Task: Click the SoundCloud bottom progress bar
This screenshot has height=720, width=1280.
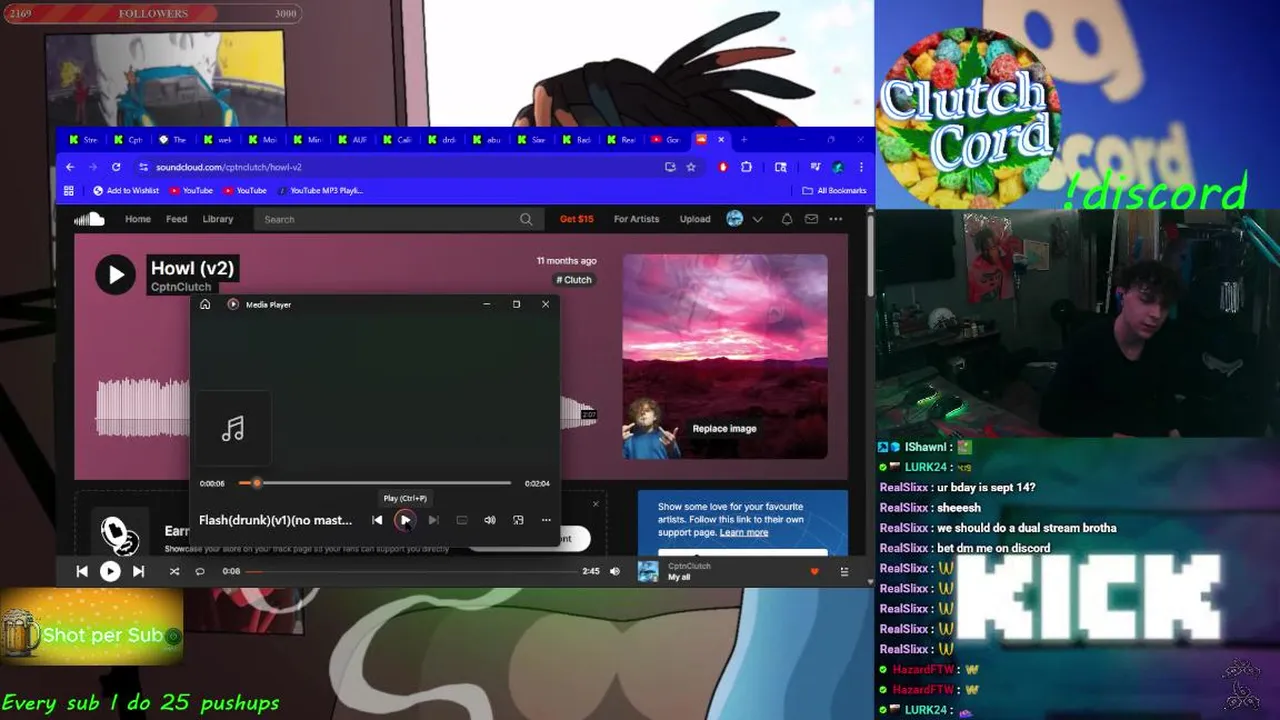Action: pos(410,571)
